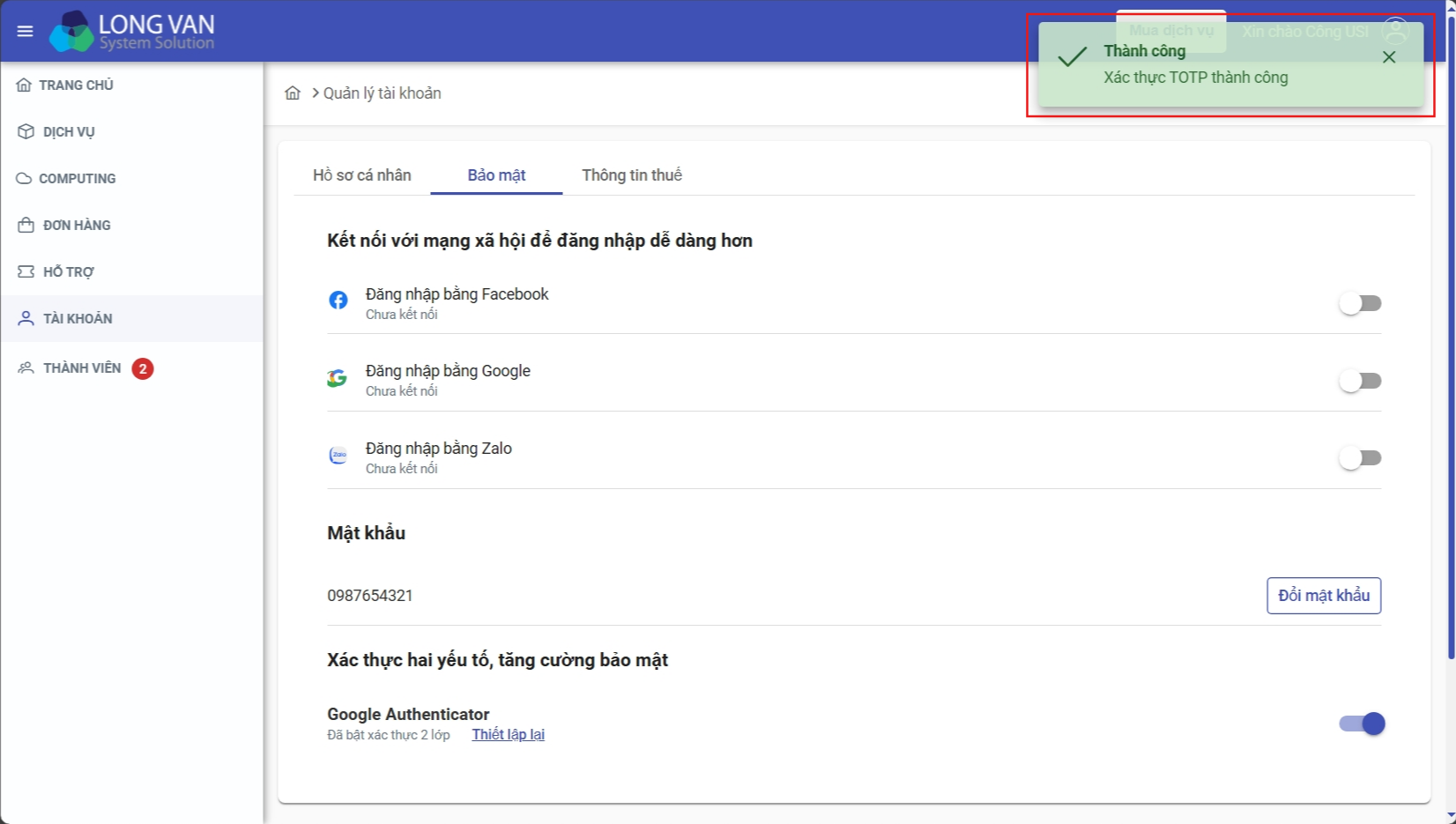The width and height of the screenshot is (1456, 824).
Task: Click "Đã bật xác thực 2 lớp" text
Action: (x=389, y=735)
